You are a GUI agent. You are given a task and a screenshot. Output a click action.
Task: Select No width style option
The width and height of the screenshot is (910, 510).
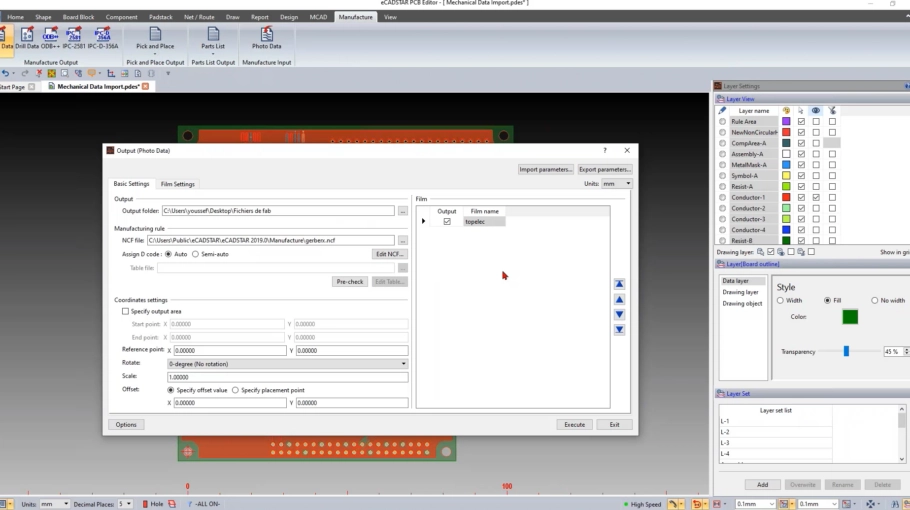click(x=875, y=301)
